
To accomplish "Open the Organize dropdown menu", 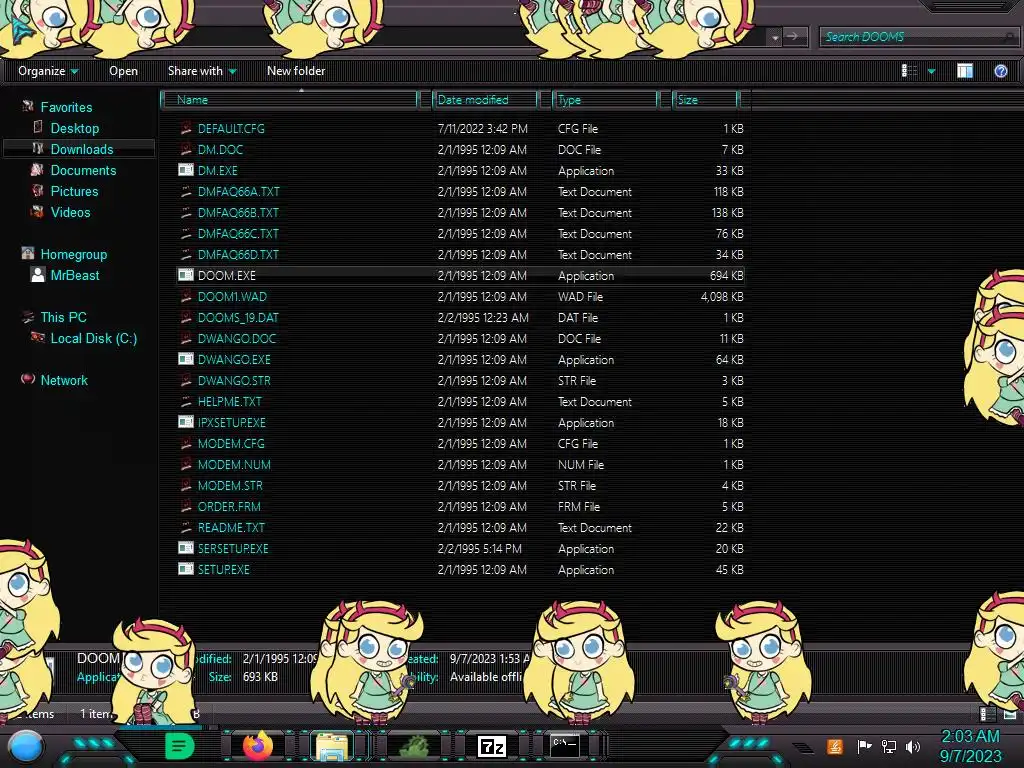I will tap(48, 71).
